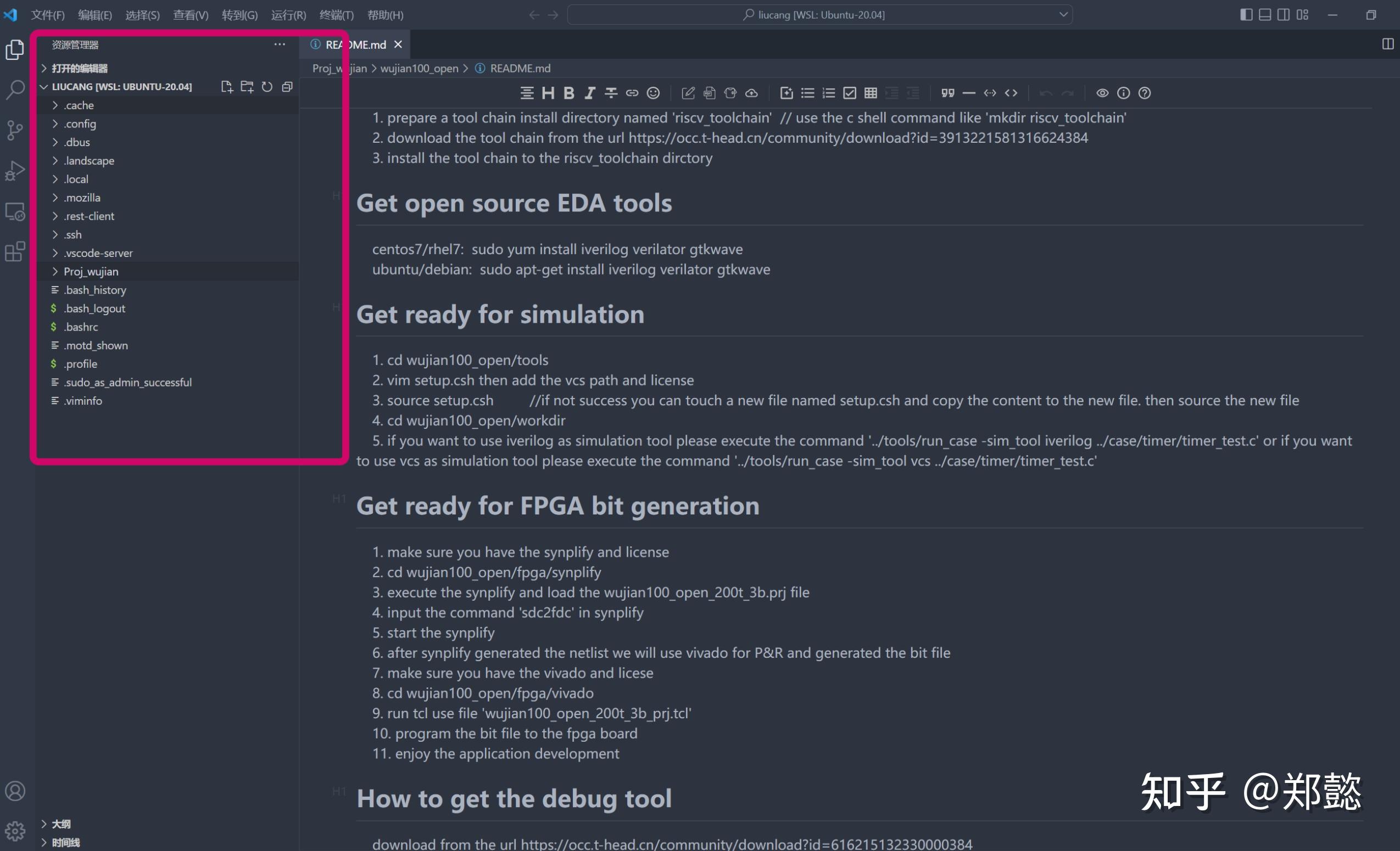
Task: Click the liucang command center search box
Action: point(820,15)
